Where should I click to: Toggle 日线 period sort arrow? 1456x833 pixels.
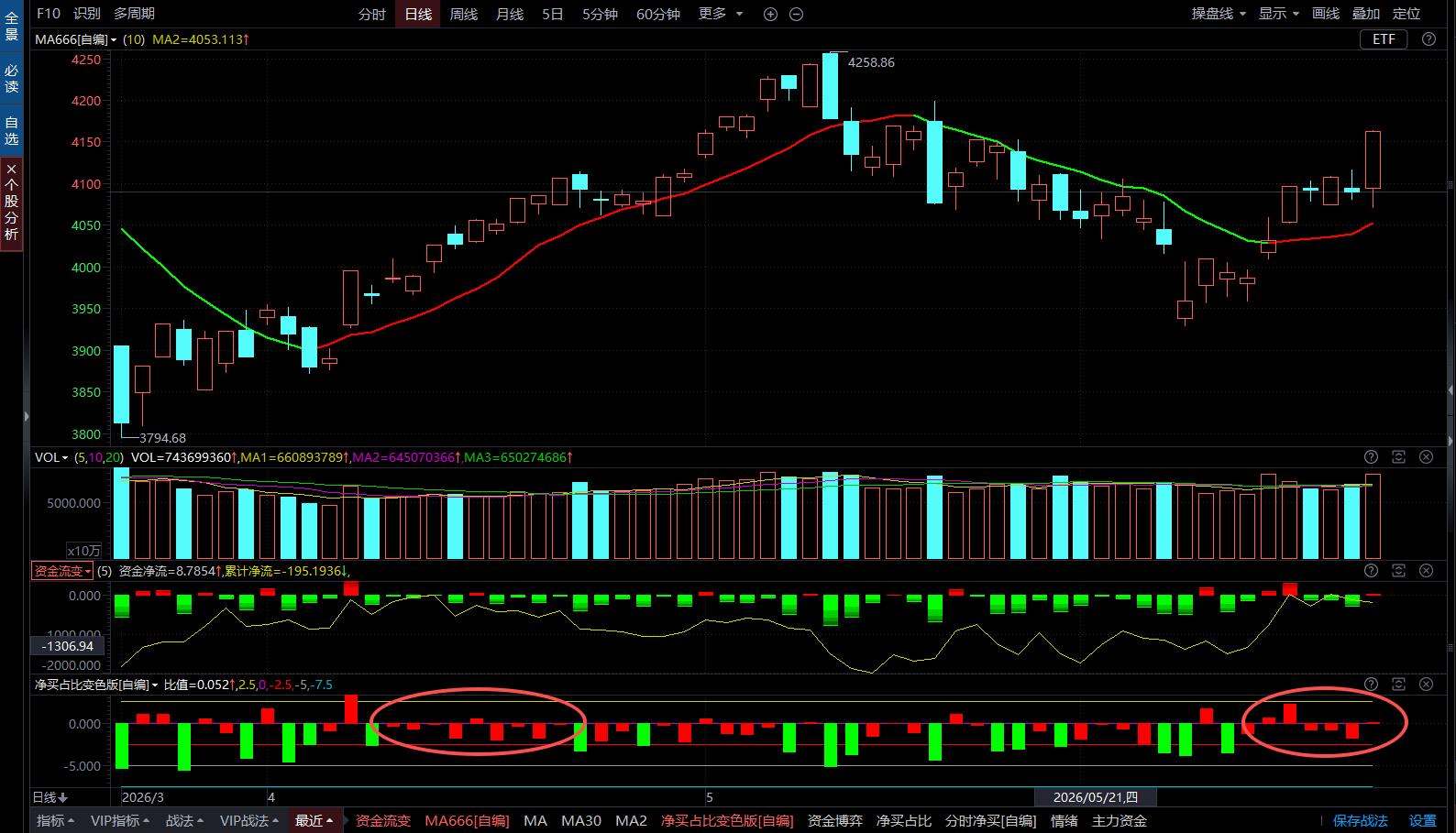click(x=63, y=797)
